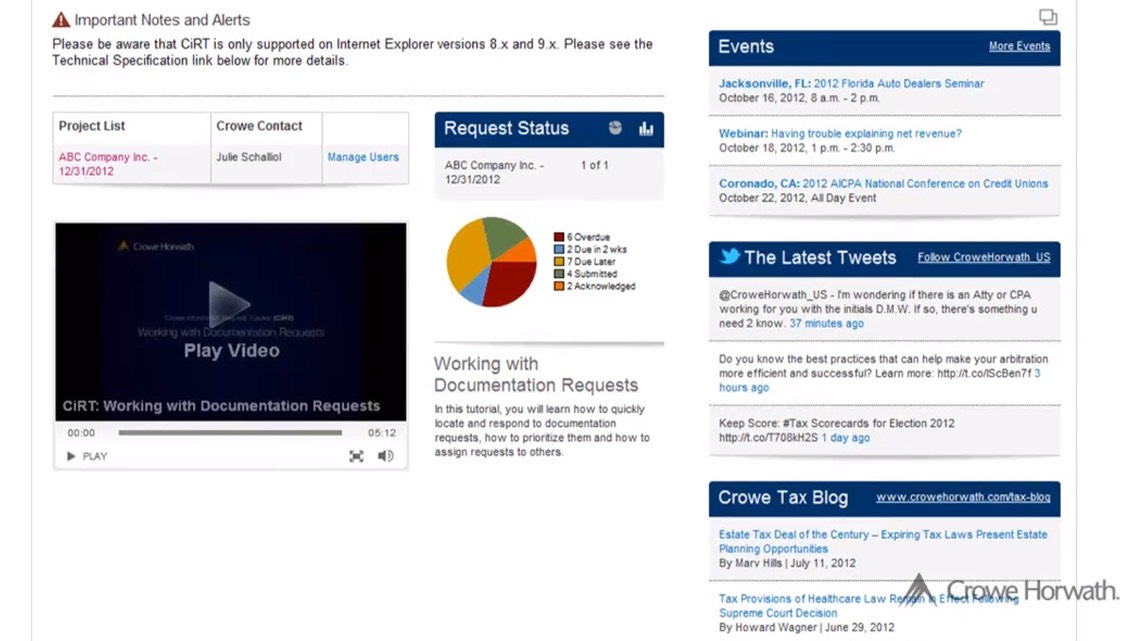This screenshot has height=641, width=1140.
Task: Mute the video player speaker icon
Action: pos(386,455)
